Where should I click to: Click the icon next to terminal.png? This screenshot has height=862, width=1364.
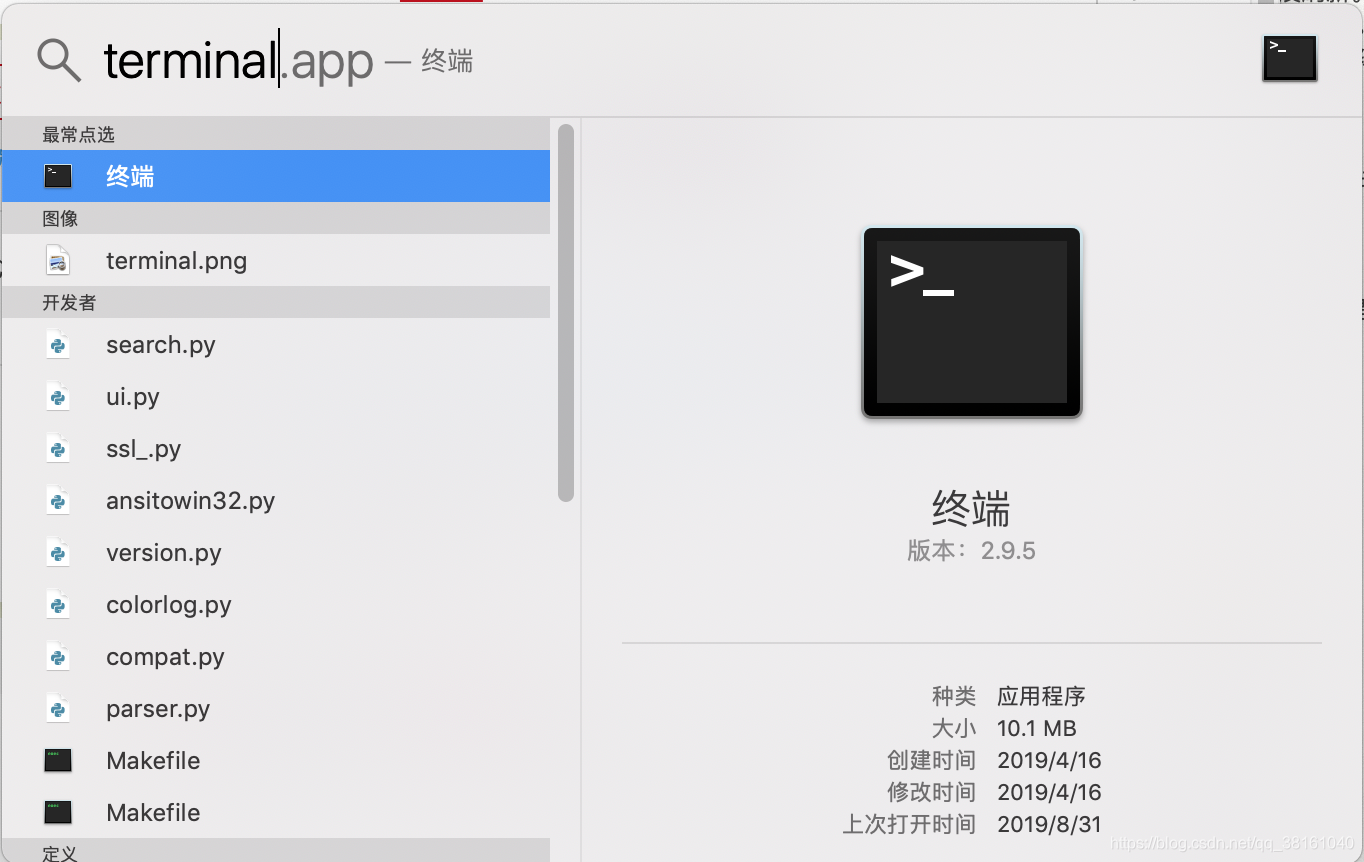point(57,260)
